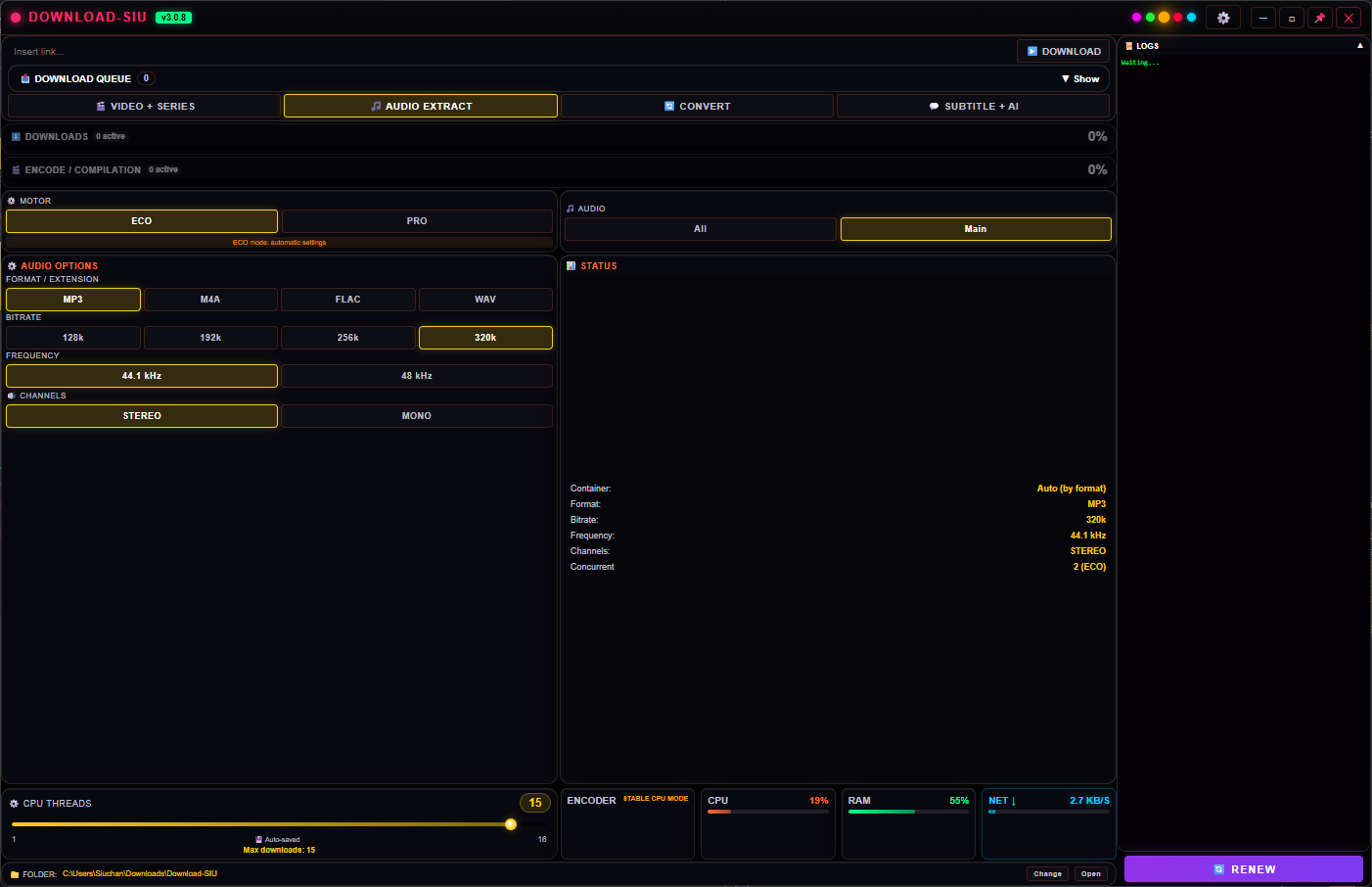
Task: Change the download folder
Action: tap(1047, 874)
